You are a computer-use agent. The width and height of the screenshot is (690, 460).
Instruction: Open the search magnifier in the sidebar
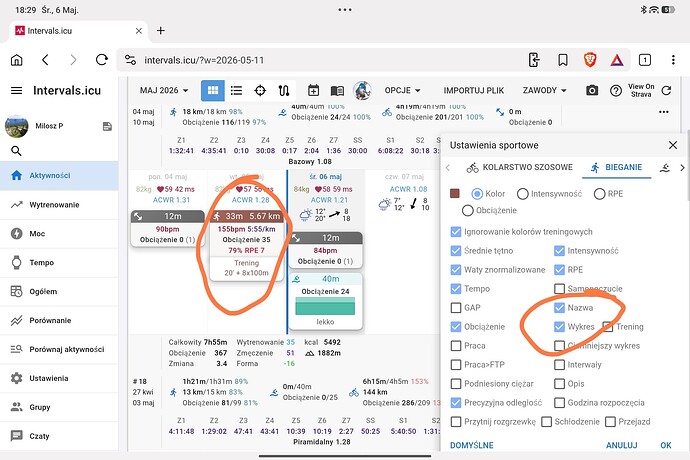[x=16, y=151]
